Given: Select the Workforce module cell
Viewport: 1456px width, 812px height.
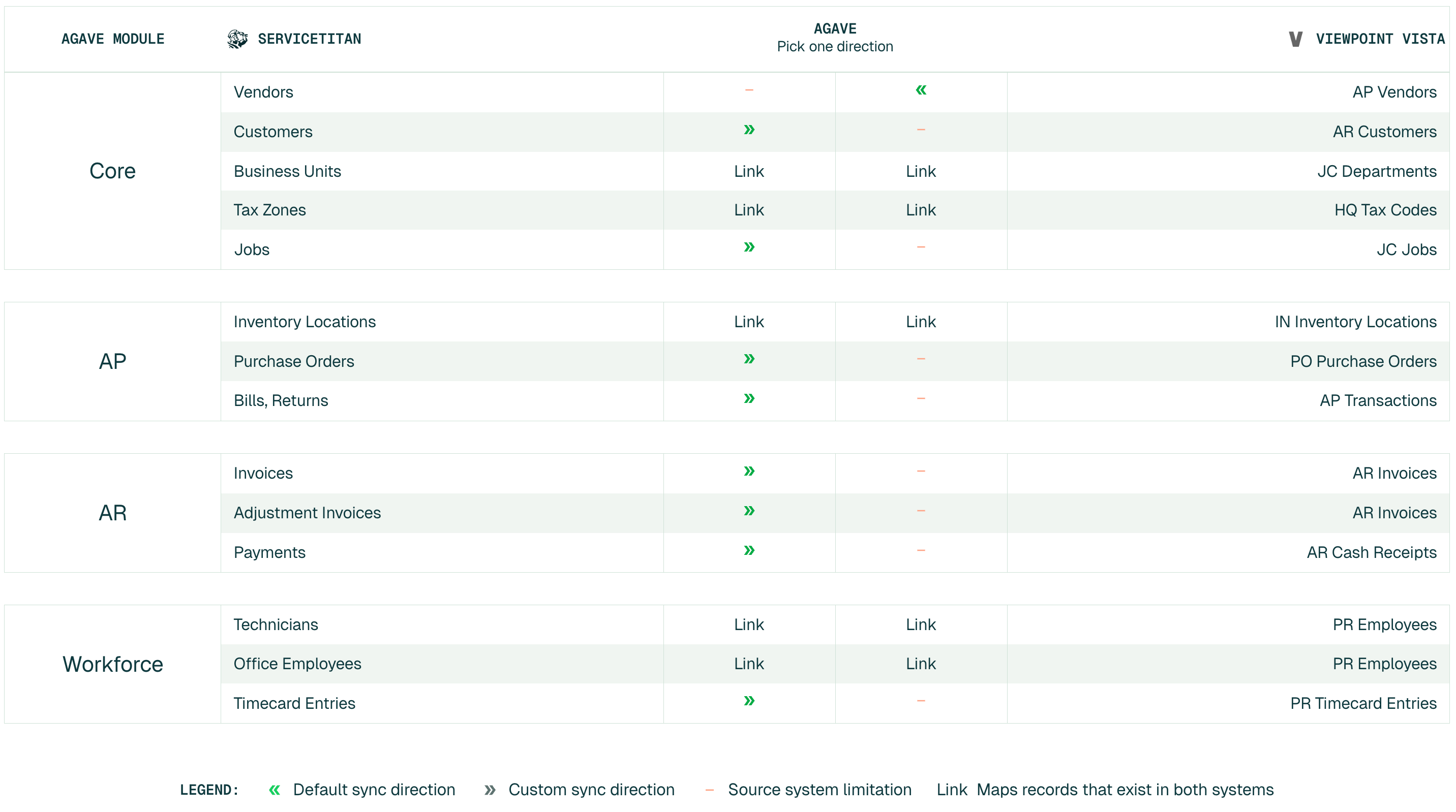Looking at the screenshot, I should pos(112,665).
